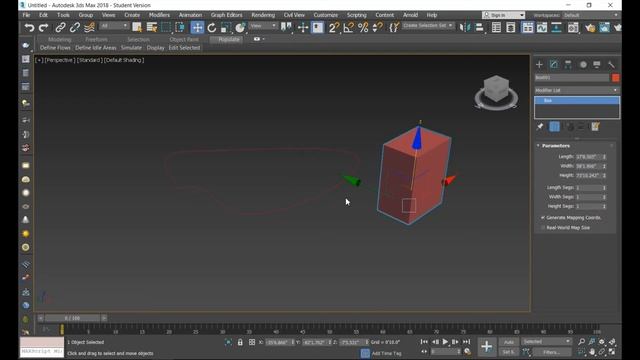The image size is (640, 360).
Task: Open the Rendering menu
Action: (x=263, y=15)
